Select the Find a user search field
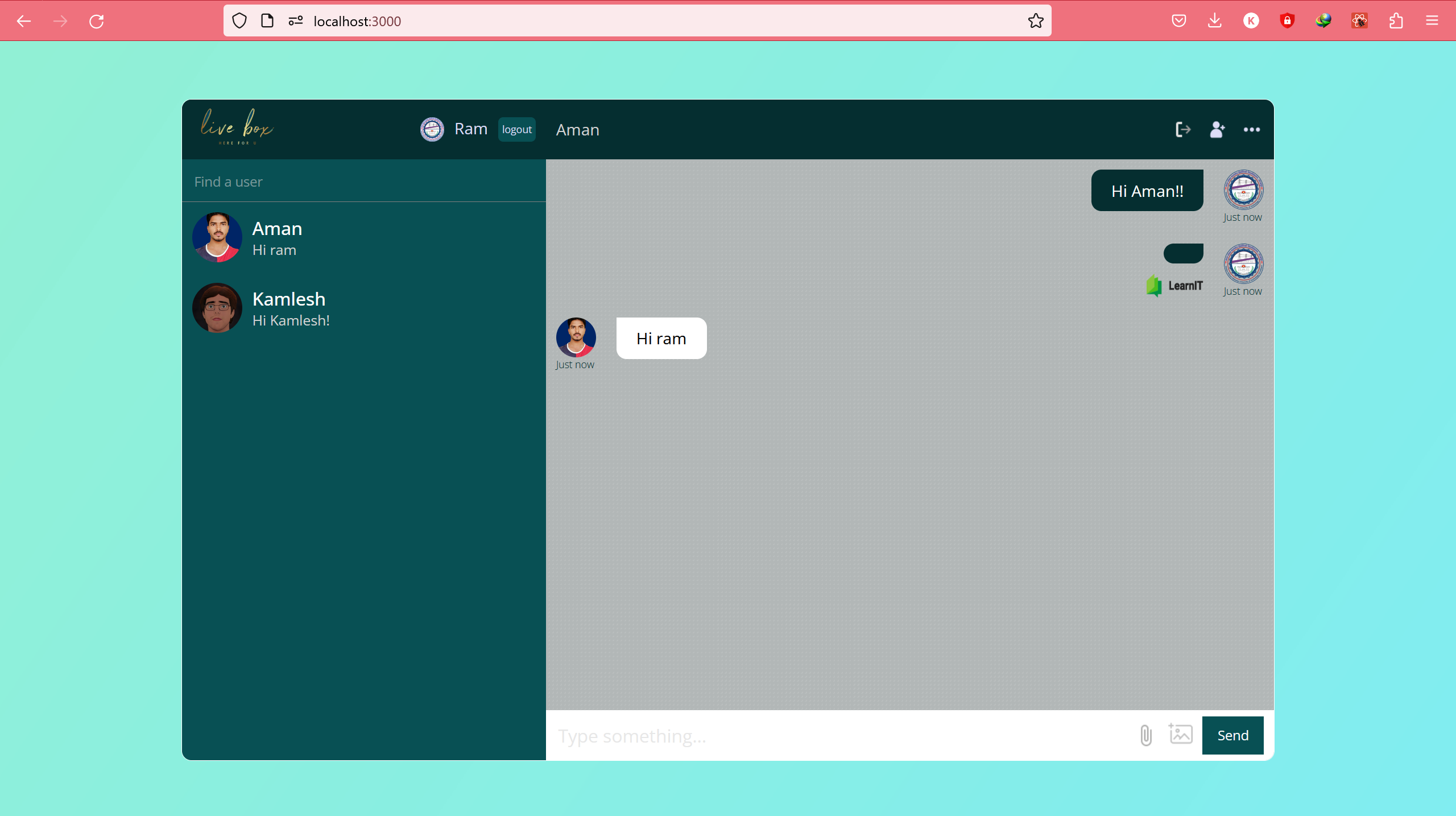 tap(364, 181)
